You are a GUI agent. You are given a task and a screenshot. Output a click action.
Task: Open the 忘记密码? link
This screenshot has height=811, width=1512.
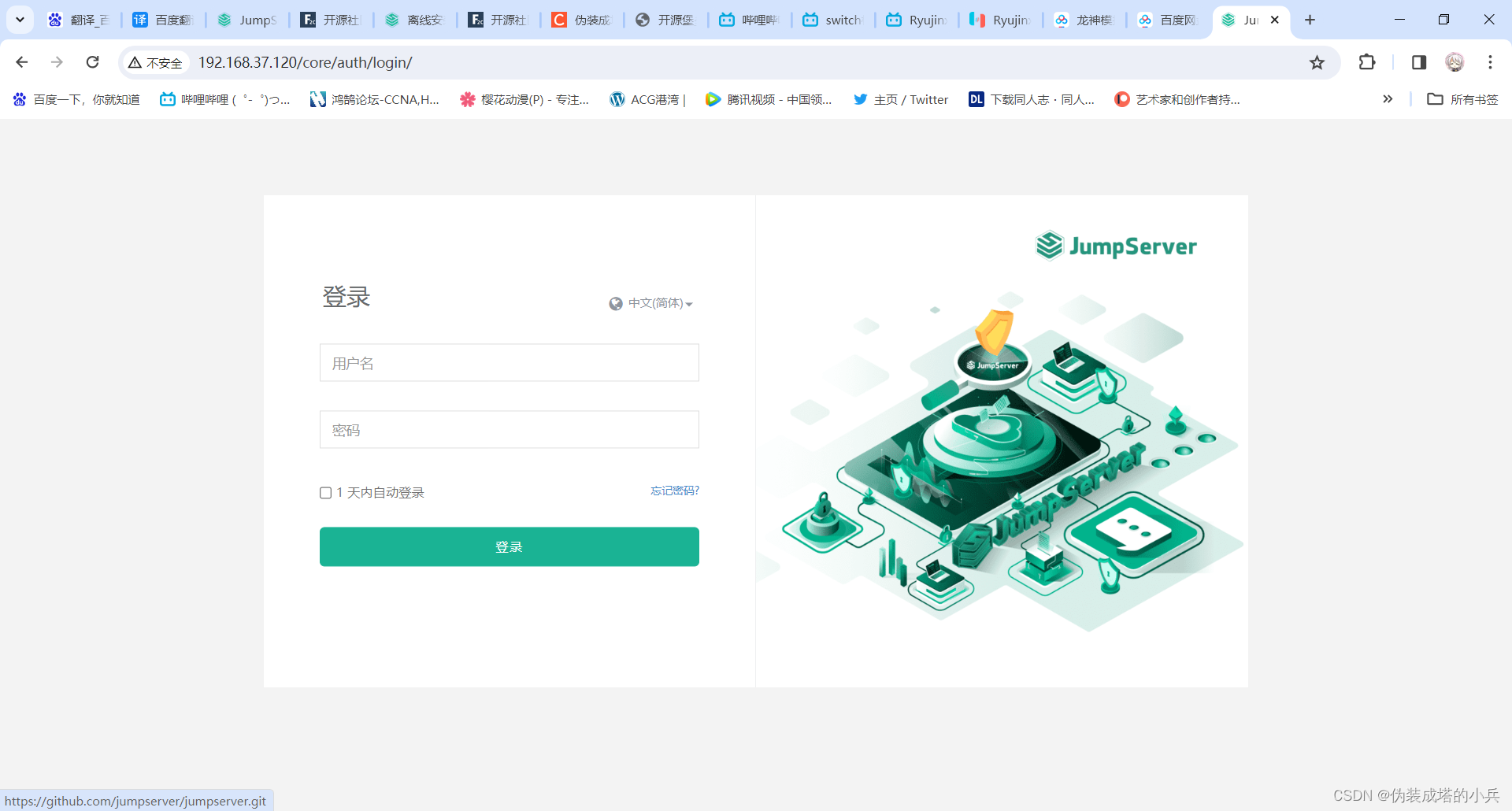coord(674,491)
